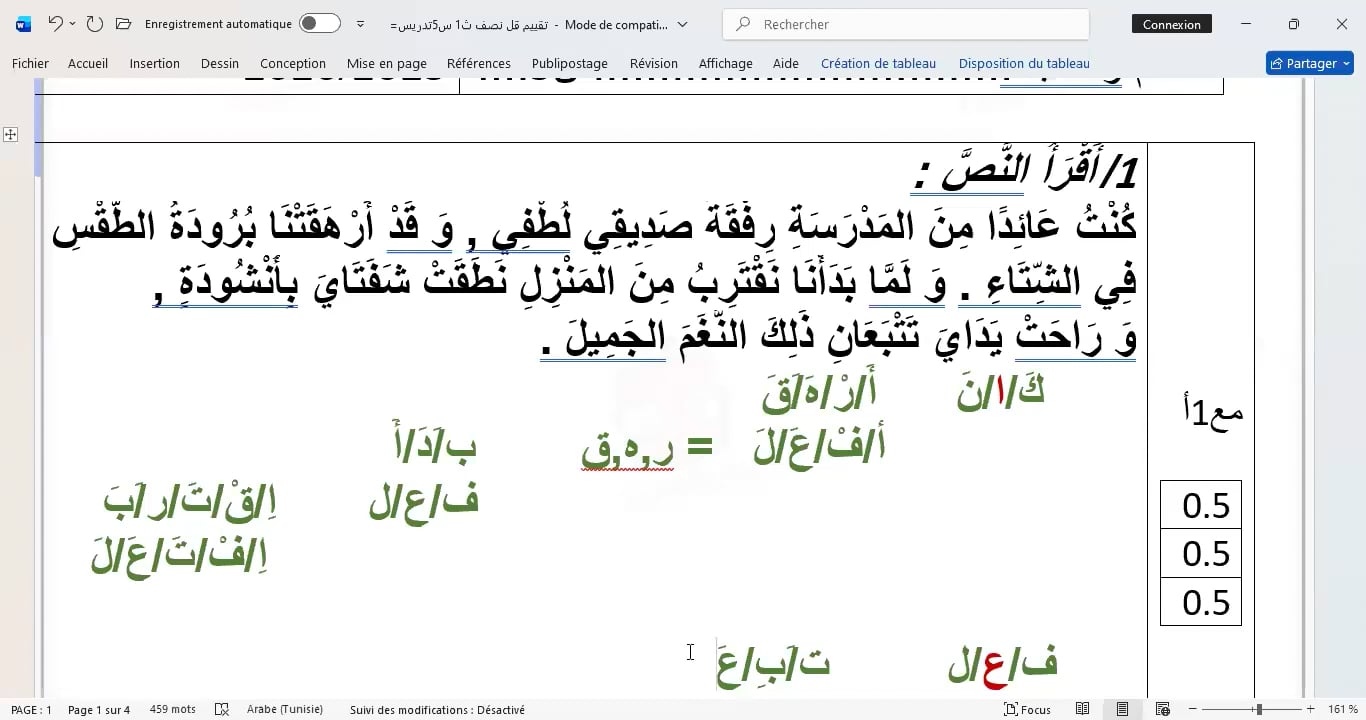Open the Quick Access Toolbar customize dropdown

pyautogui.click(x=361, y=24)
